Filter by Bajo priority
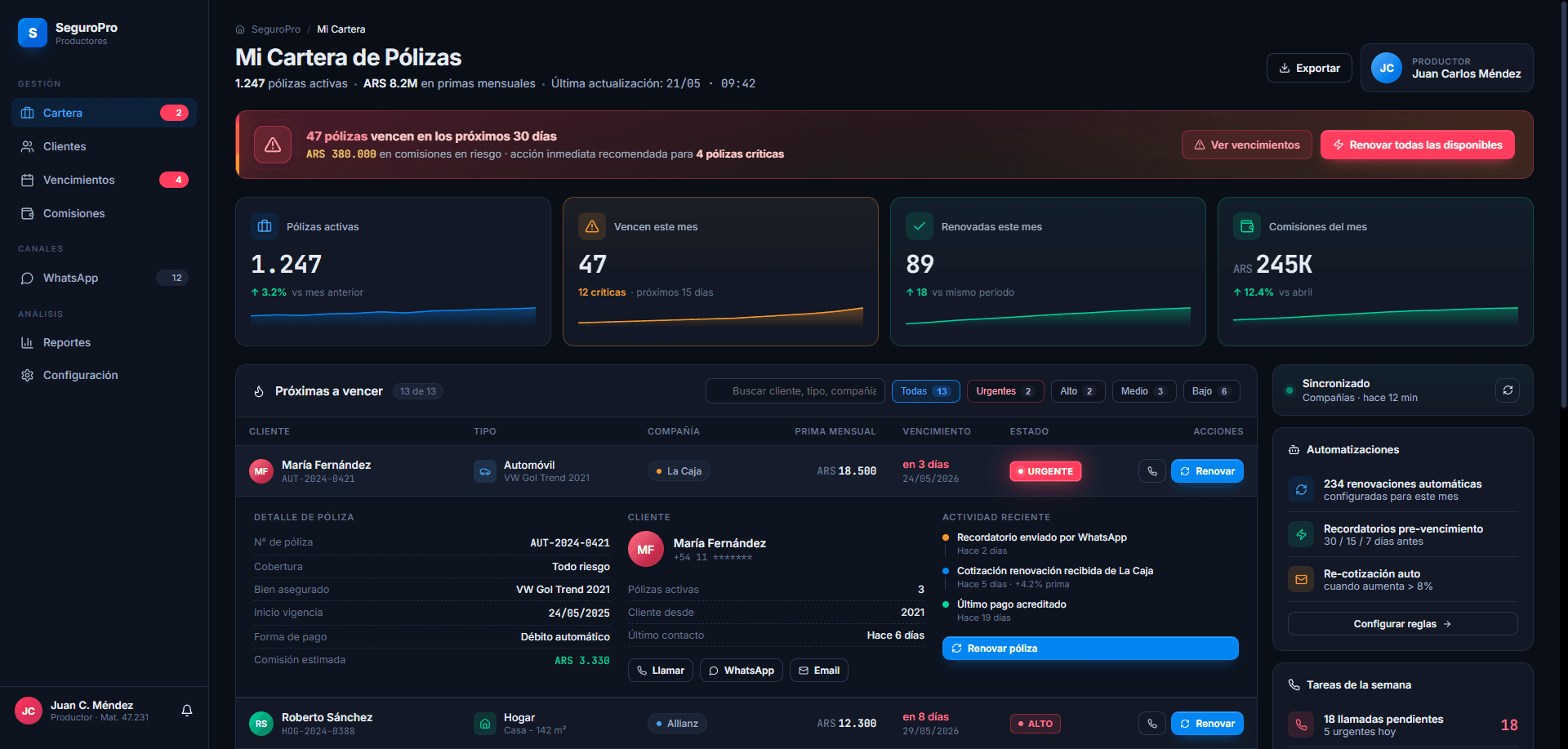Screen dimensions: 1568x749 point(1212,391)
